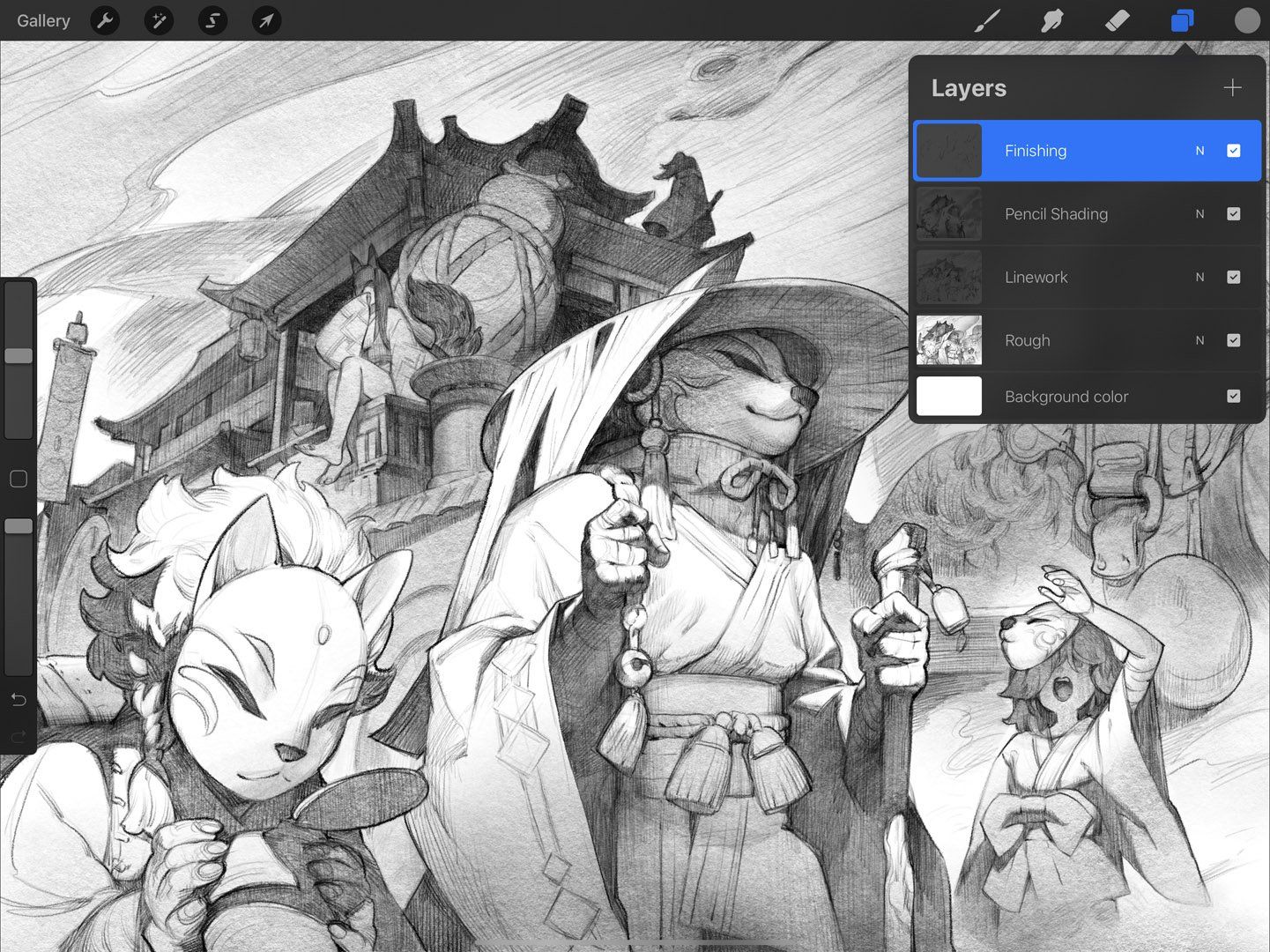Toggle visibility of the Pencil Shading layer

coord(1234,214)
